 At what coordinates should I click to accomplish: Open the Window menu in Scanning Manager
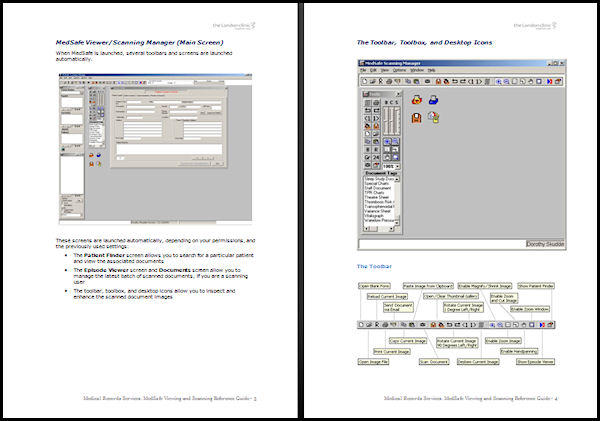pyautogui.click(x=417, y=70)
